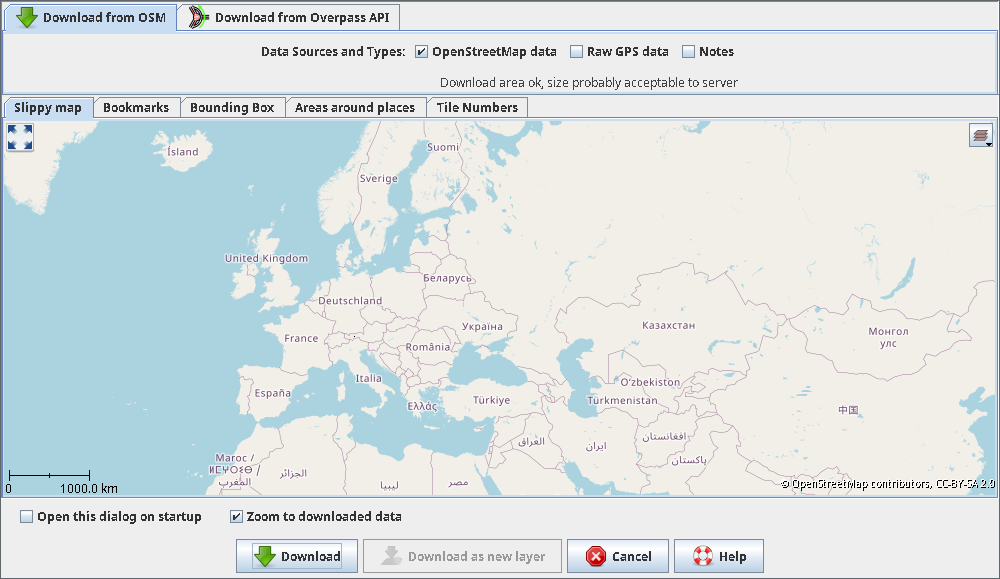
Task: Open the Tile Numbers tab
Action: pos(477,108)
